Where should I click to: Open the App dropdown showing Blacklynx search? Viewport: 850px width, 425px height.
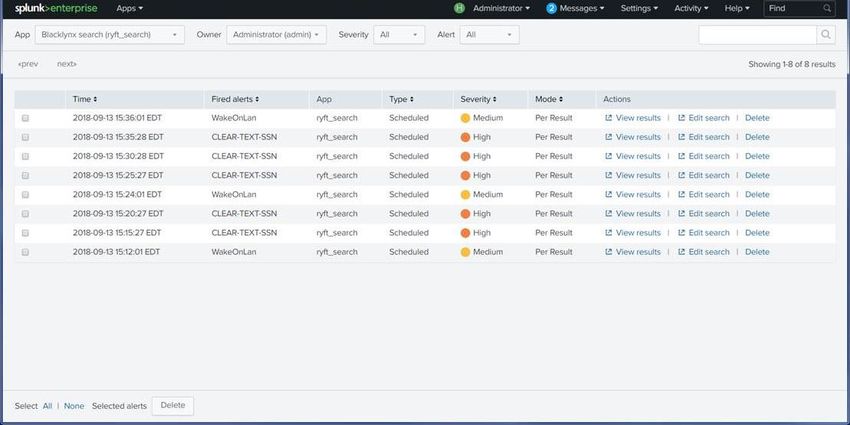point(110,35)
